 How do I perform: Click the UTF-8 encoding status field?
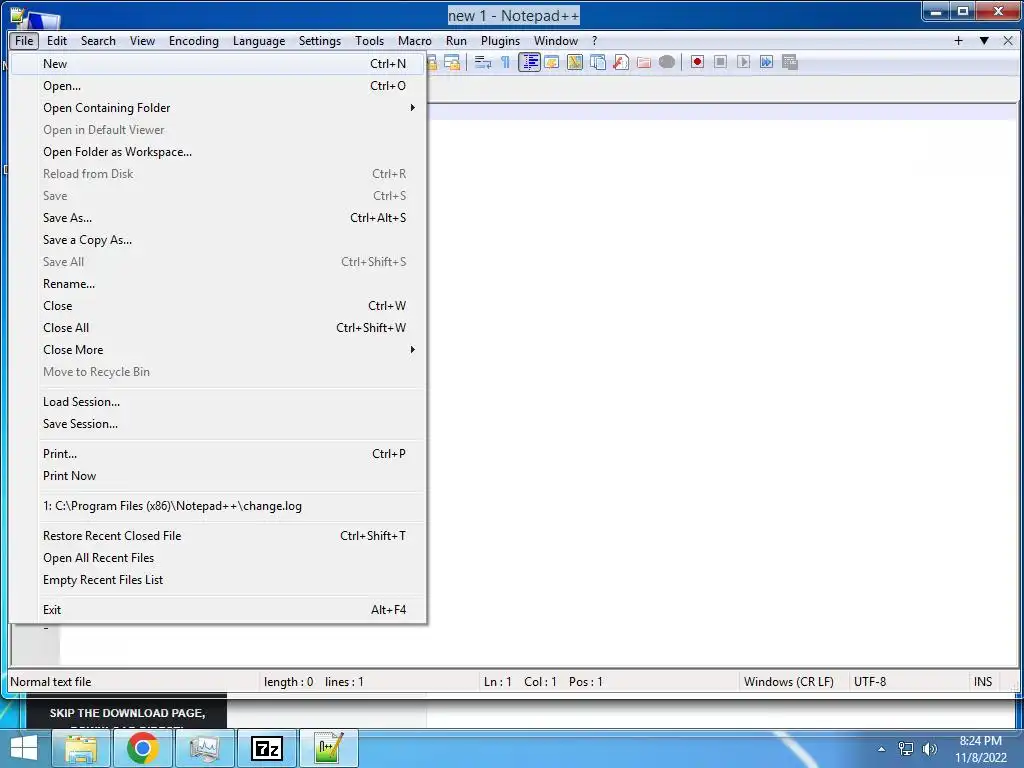[x=908, y=682]
